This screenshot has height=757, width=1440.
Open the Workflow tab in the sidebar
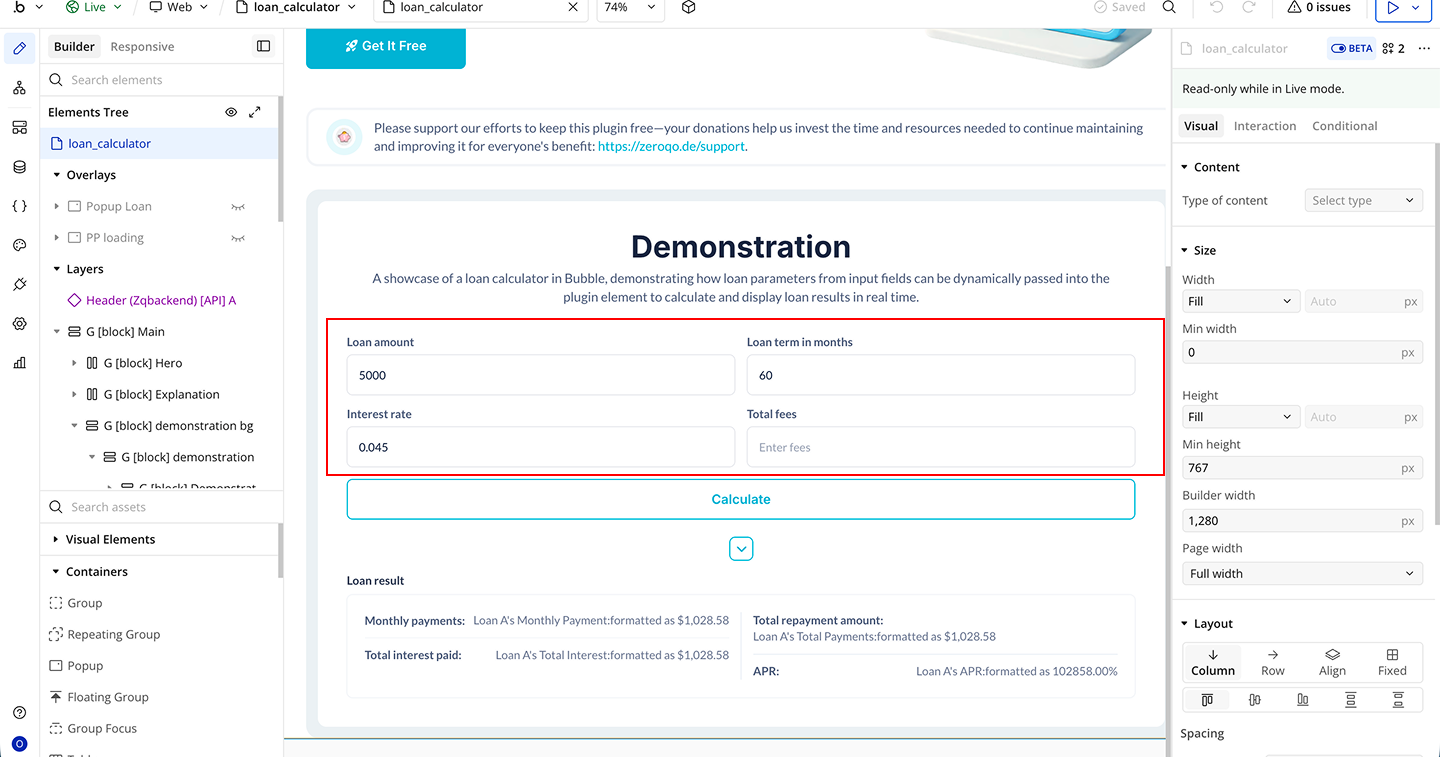[x=20, y=88]
